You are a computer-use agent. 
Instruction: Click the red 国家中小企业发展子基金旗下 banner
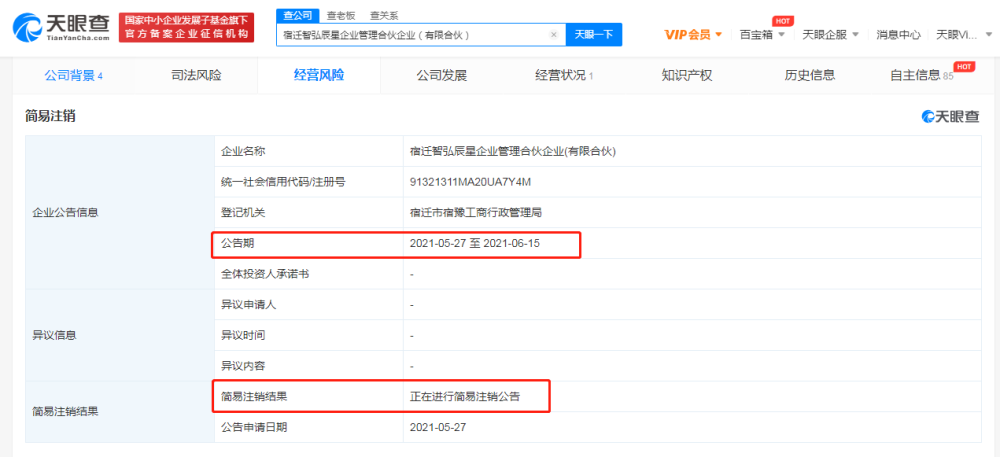coord(186,27)
